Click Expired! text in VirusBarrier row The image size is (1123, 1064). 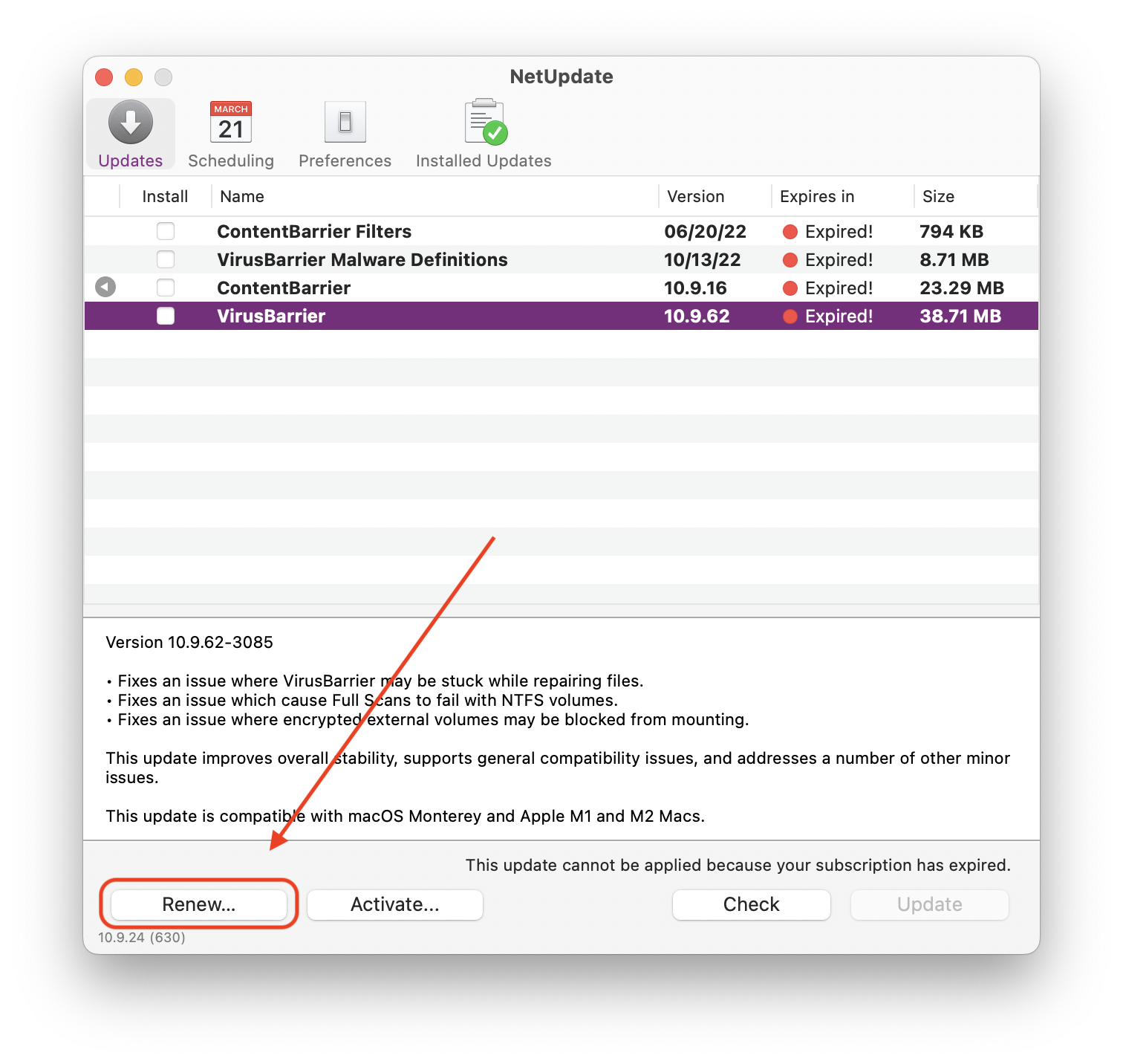coord(839,316)
